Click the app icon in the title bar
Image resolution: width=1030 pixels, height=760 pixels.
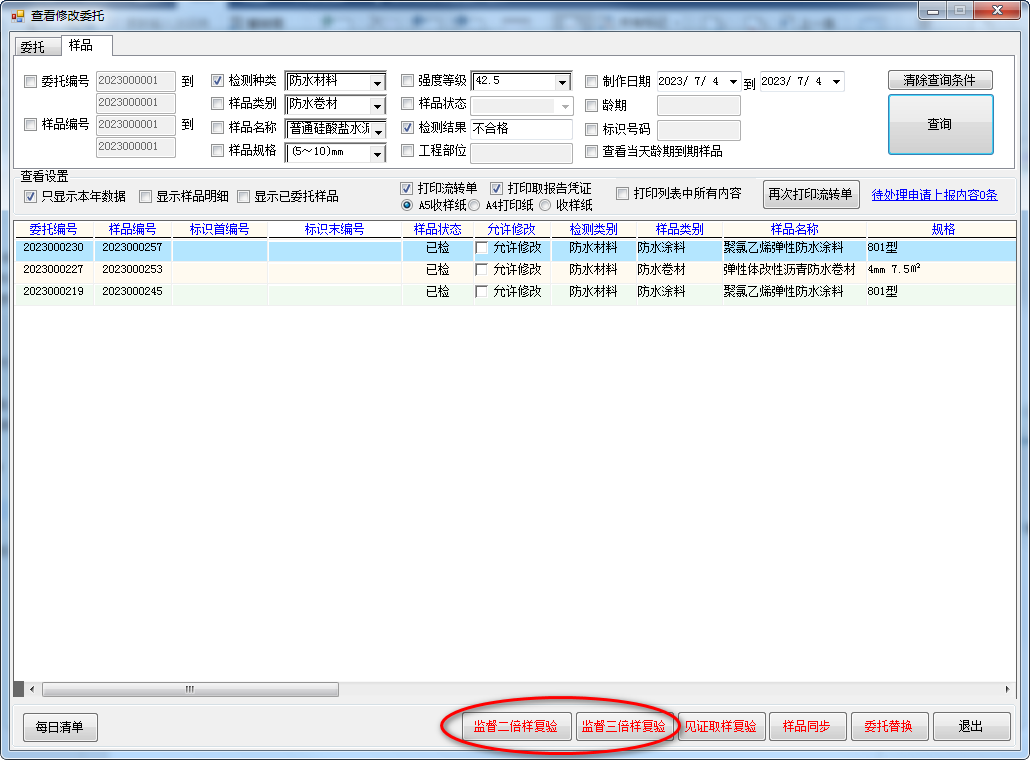point(17,16)
